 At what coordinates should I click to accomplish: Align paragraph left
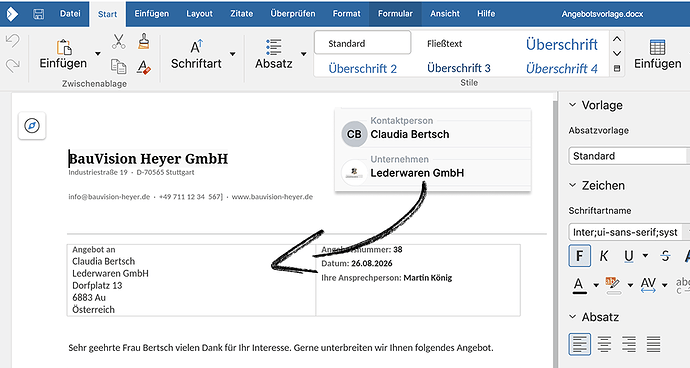(580, 344)
